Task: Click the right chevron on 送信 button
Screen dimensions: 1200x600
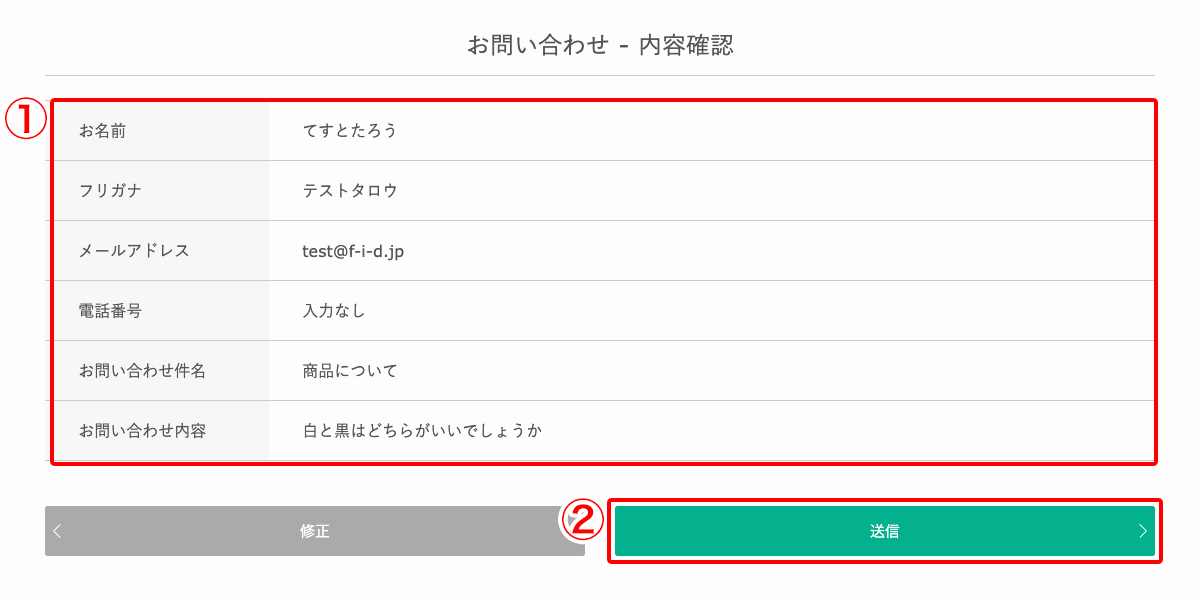Action: pyautogui.click(x=1142, y=531)
